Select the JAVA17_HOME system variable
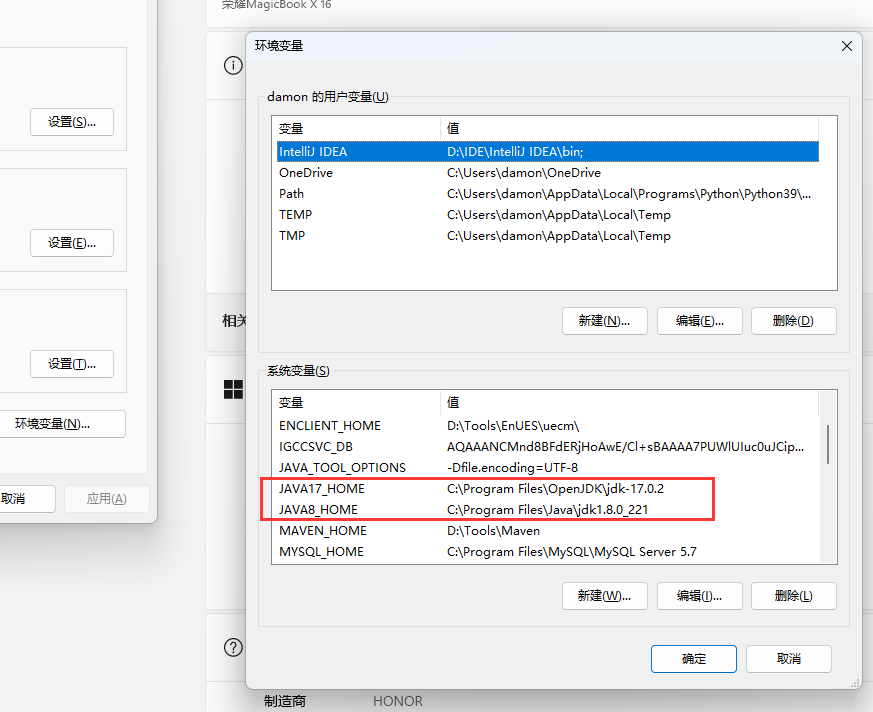 click(548, 489)
